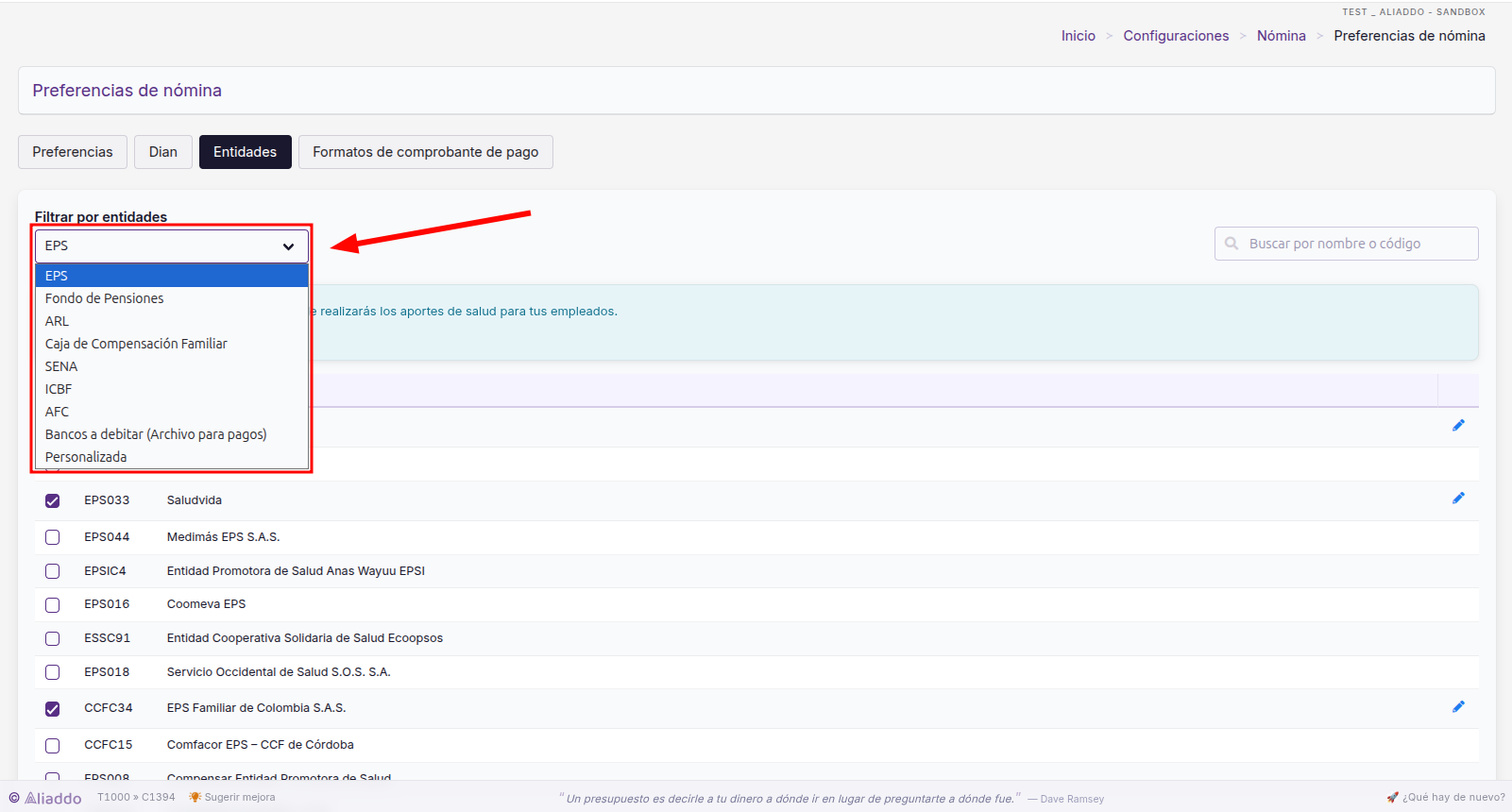Image resolution: width=1512 pixels, height=812 pixels.
Task: Go to Inicio in breadcrumb
Action: 1079,36
